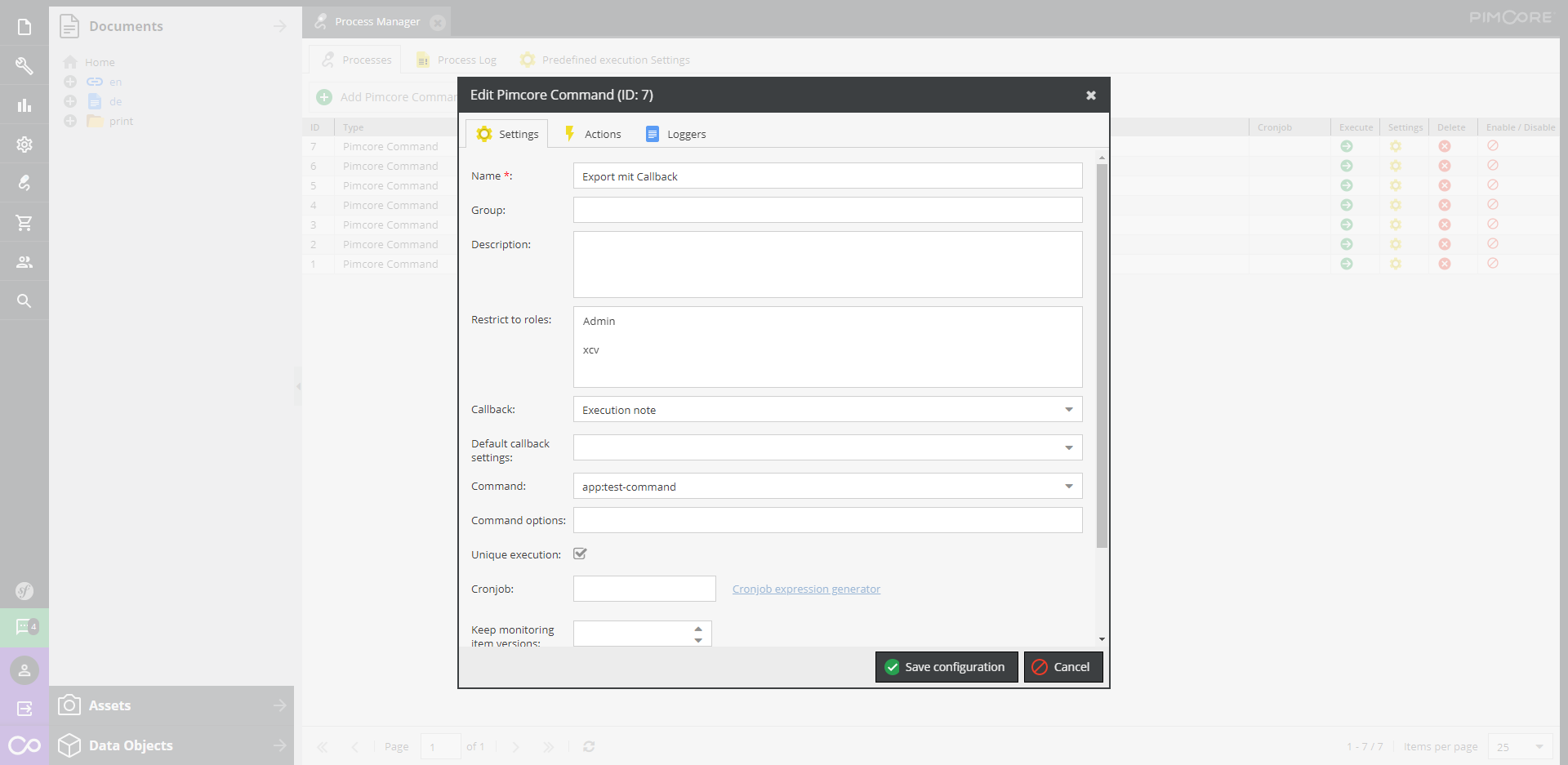This screenshot has height=765, width=1568.
Task: Select the Settings tab in dialog
Action: 507,134
